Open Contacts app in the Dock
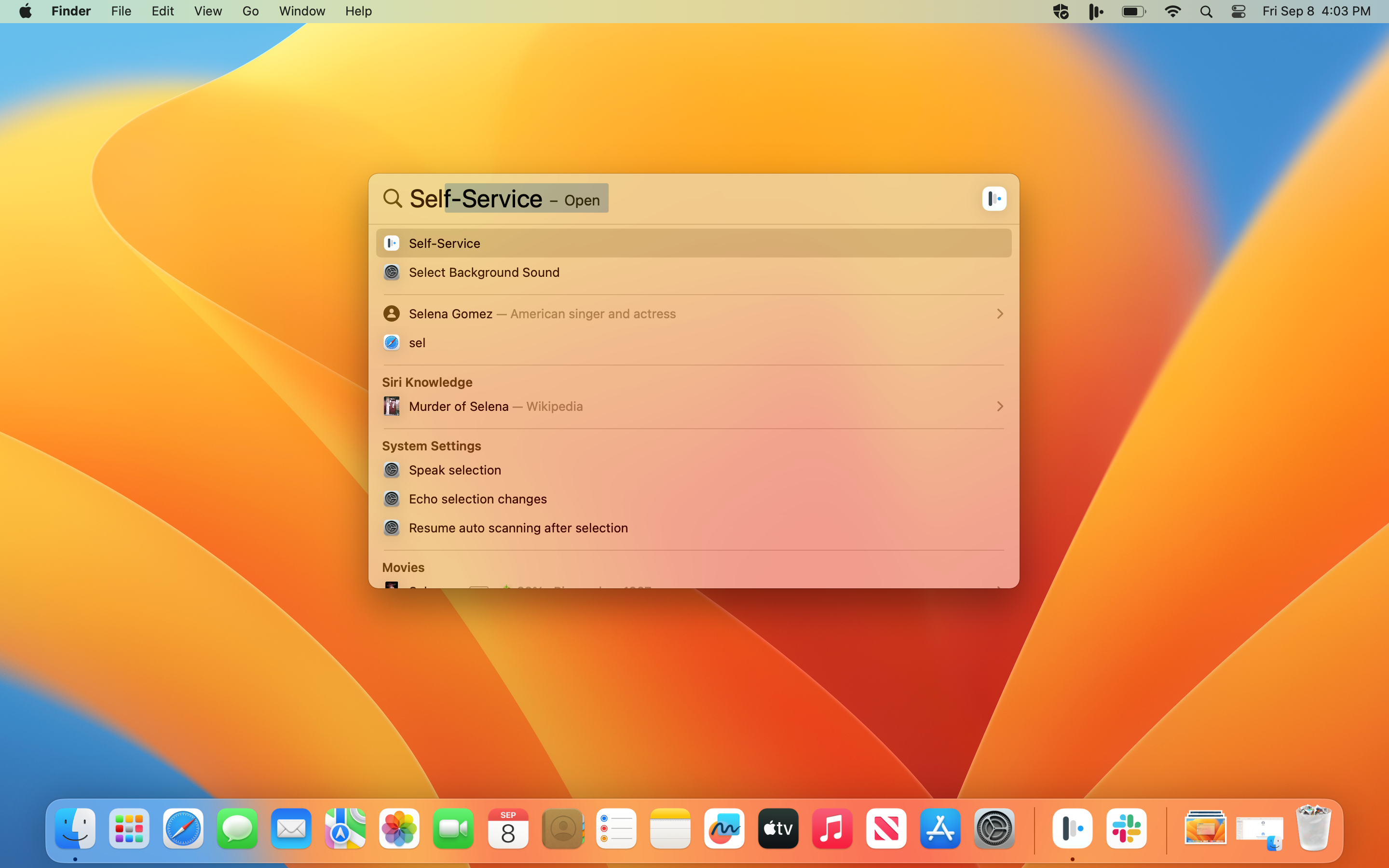 click(x=562, y=828)
